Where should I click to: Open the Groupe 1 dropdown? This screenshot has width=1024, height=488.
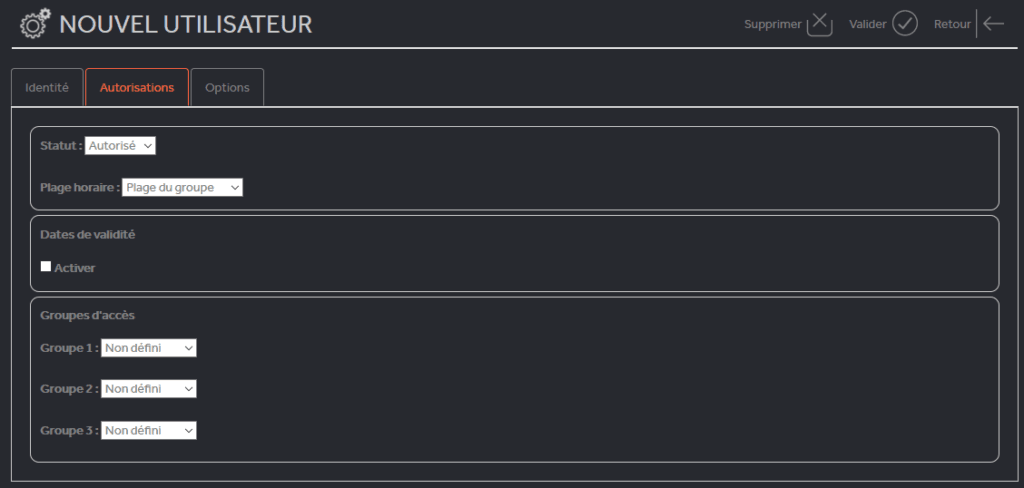click(148, 348)
